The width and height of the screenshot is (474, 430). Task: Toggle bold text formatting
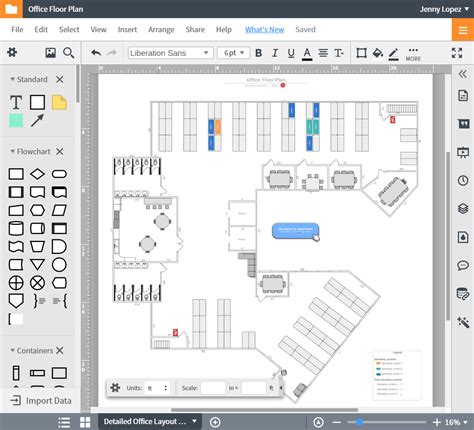(258, 53)
